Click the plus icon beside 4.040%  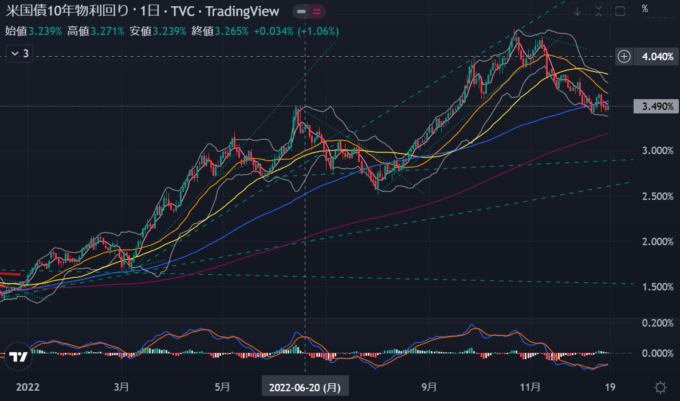[624, 57]
